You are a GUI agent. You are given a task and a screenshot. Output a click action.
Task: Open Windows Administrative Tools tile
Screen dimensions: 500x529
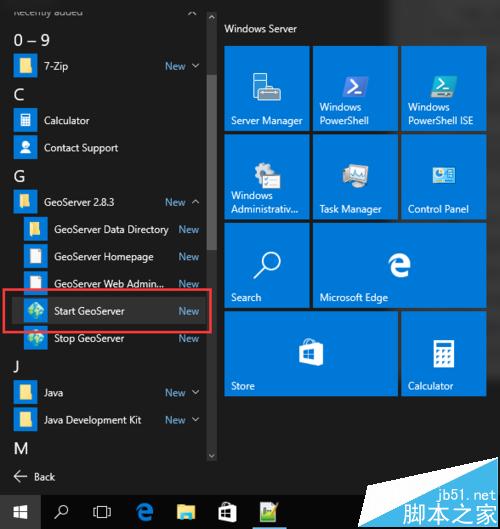point(267,177)
